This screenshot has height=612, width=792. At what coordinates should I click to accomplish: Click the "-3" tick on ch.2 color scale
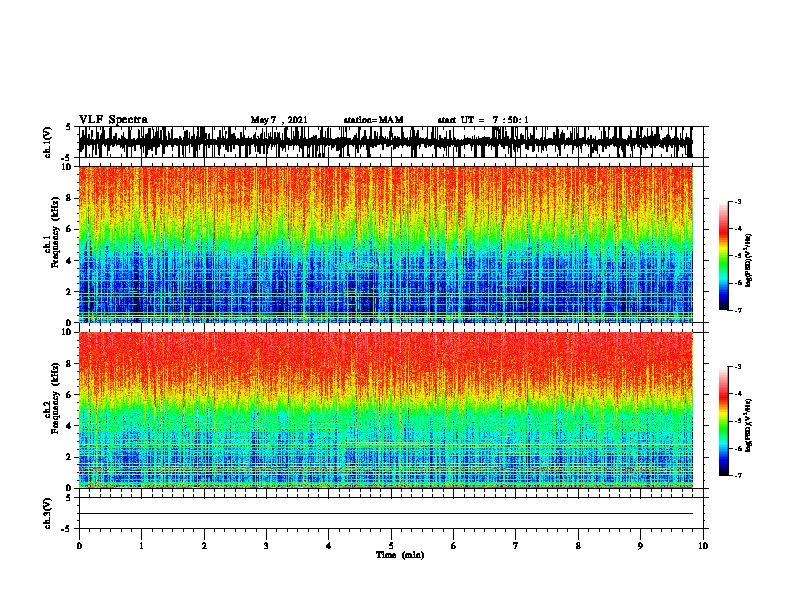[x=737, y=367]
